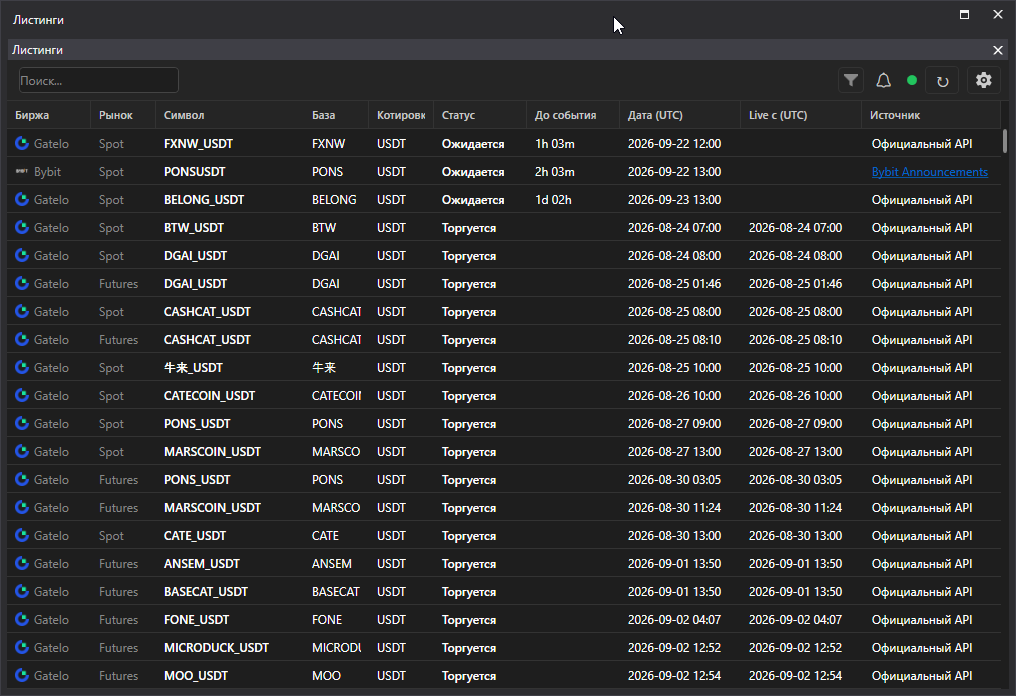Click the Bybit exchange logo icon
Screen dimensions: 1016x696
point(21,172)
